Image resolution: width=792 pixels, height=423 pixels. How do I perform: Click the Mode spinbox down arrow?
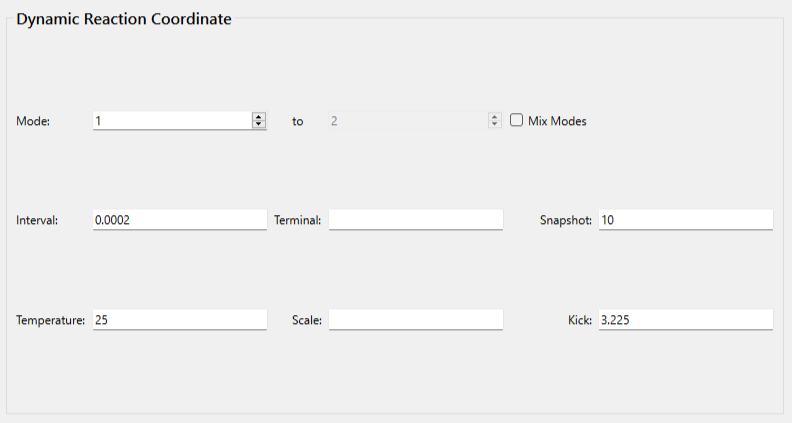(x=259, y=124)
